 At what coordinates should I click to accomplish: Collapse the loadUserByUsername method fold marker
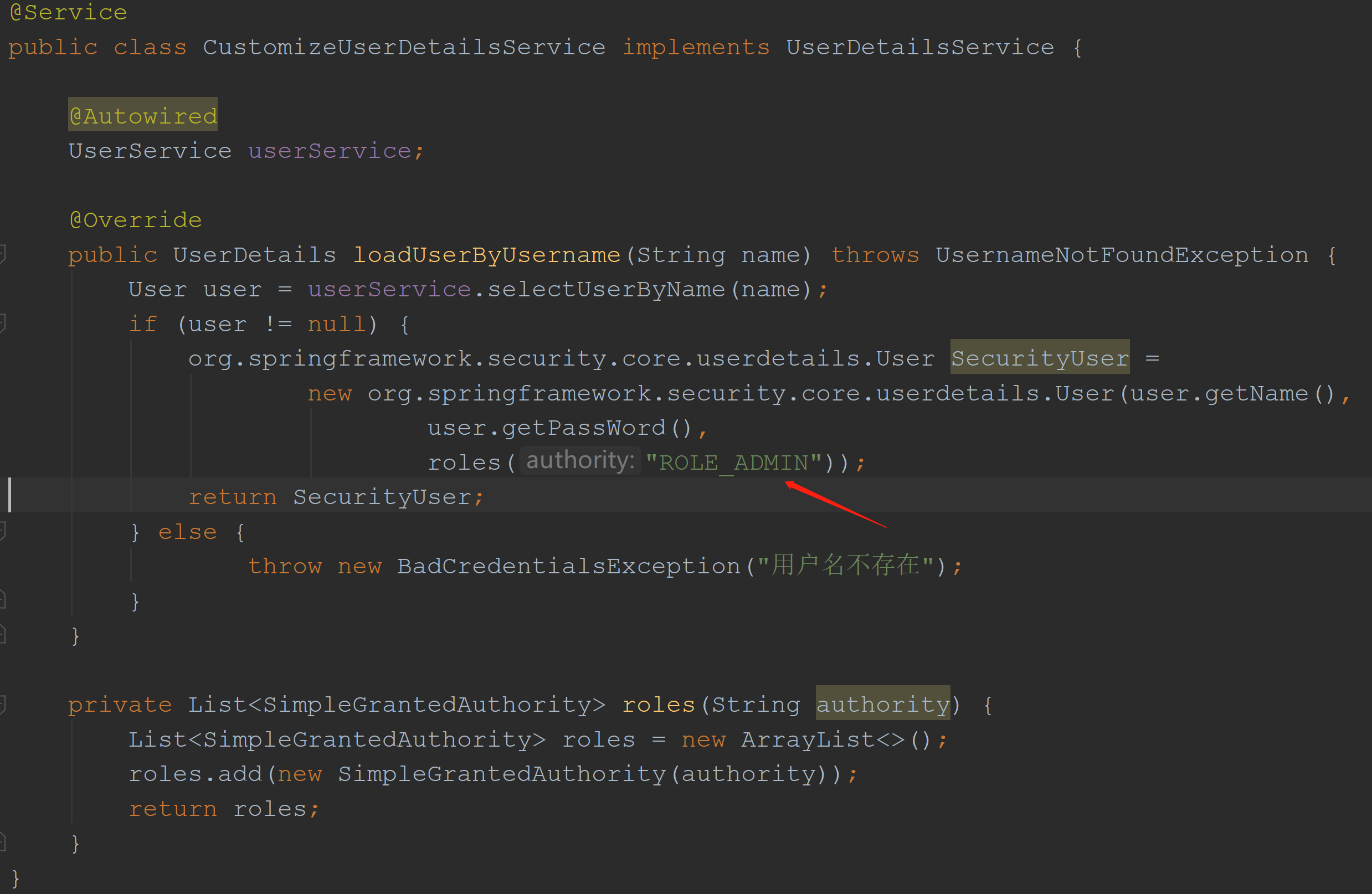3,254
